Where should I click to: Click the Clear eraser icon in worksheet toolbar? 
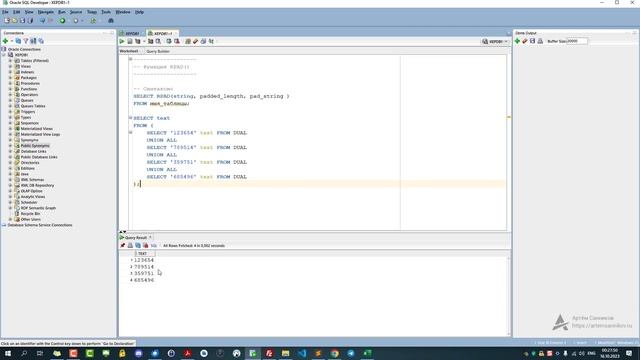click(196, 41)
